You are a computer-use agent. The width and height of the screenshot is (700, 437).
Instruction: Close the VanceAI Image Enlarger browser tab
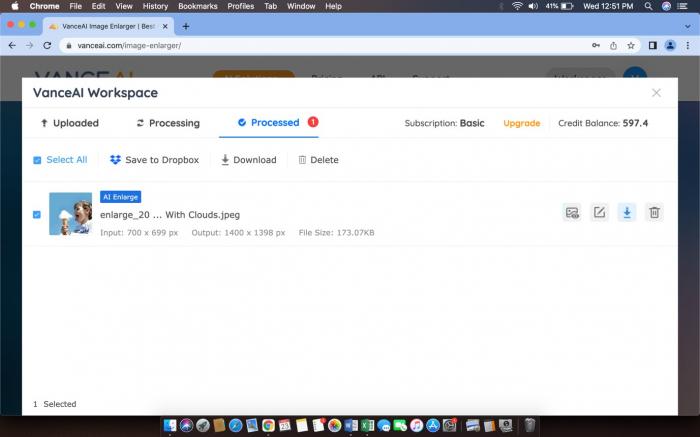(165, 26)
